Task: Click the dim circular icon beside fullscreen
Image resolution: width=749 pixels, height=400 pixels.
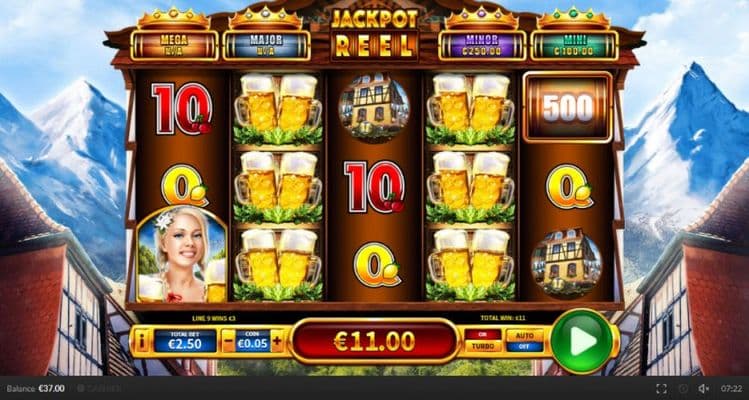Action: pyautogui.click(x=683, y=389)
